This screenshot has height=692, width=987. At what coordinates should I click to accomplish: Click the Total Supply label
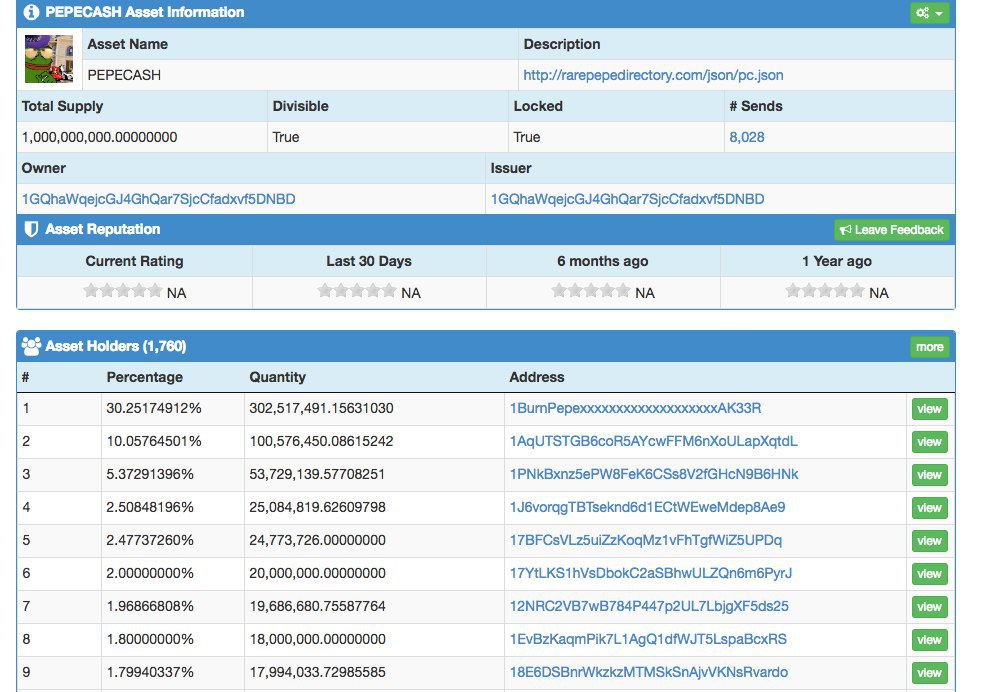point(62,106)
